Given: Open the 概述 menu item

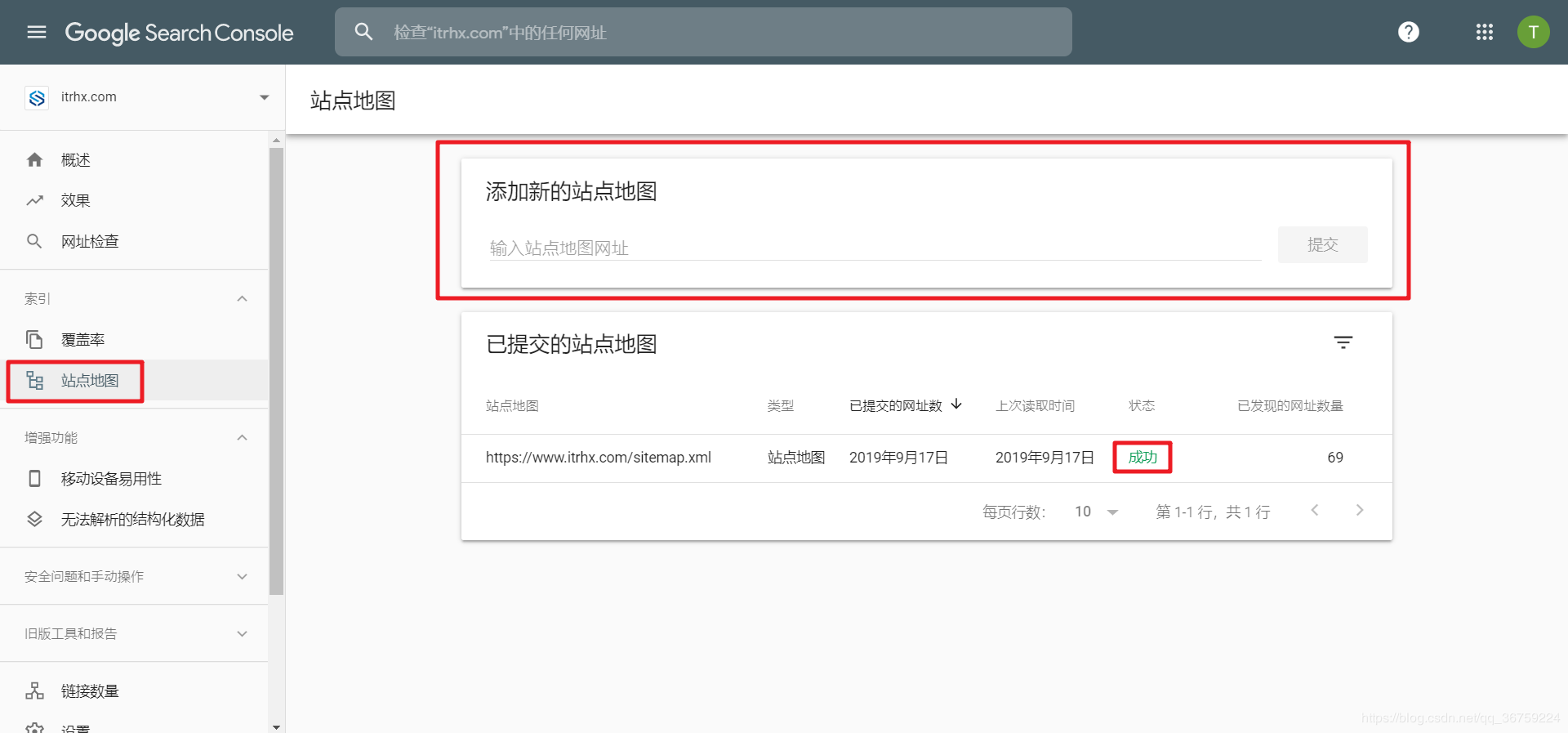Looking at the screenshot, I should 135,159.
